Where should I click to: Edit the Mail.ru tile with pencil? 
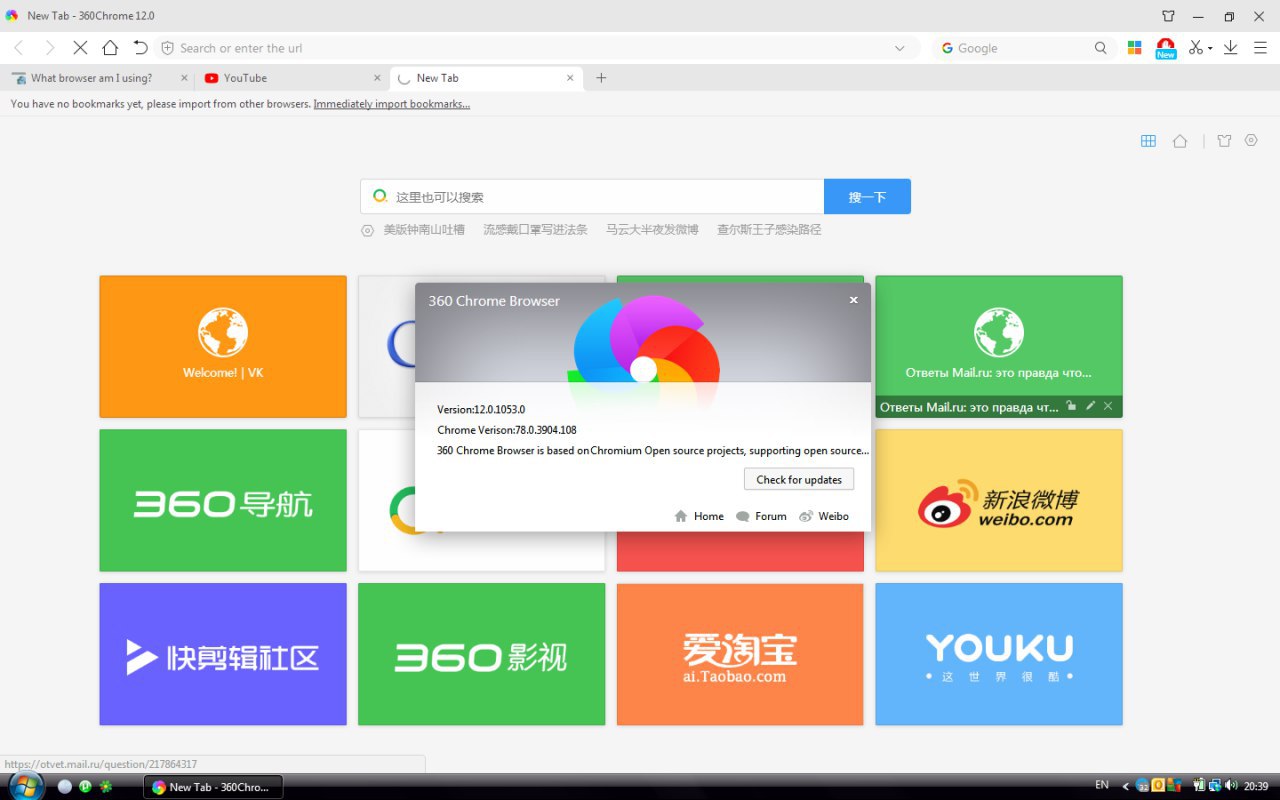1090,406
